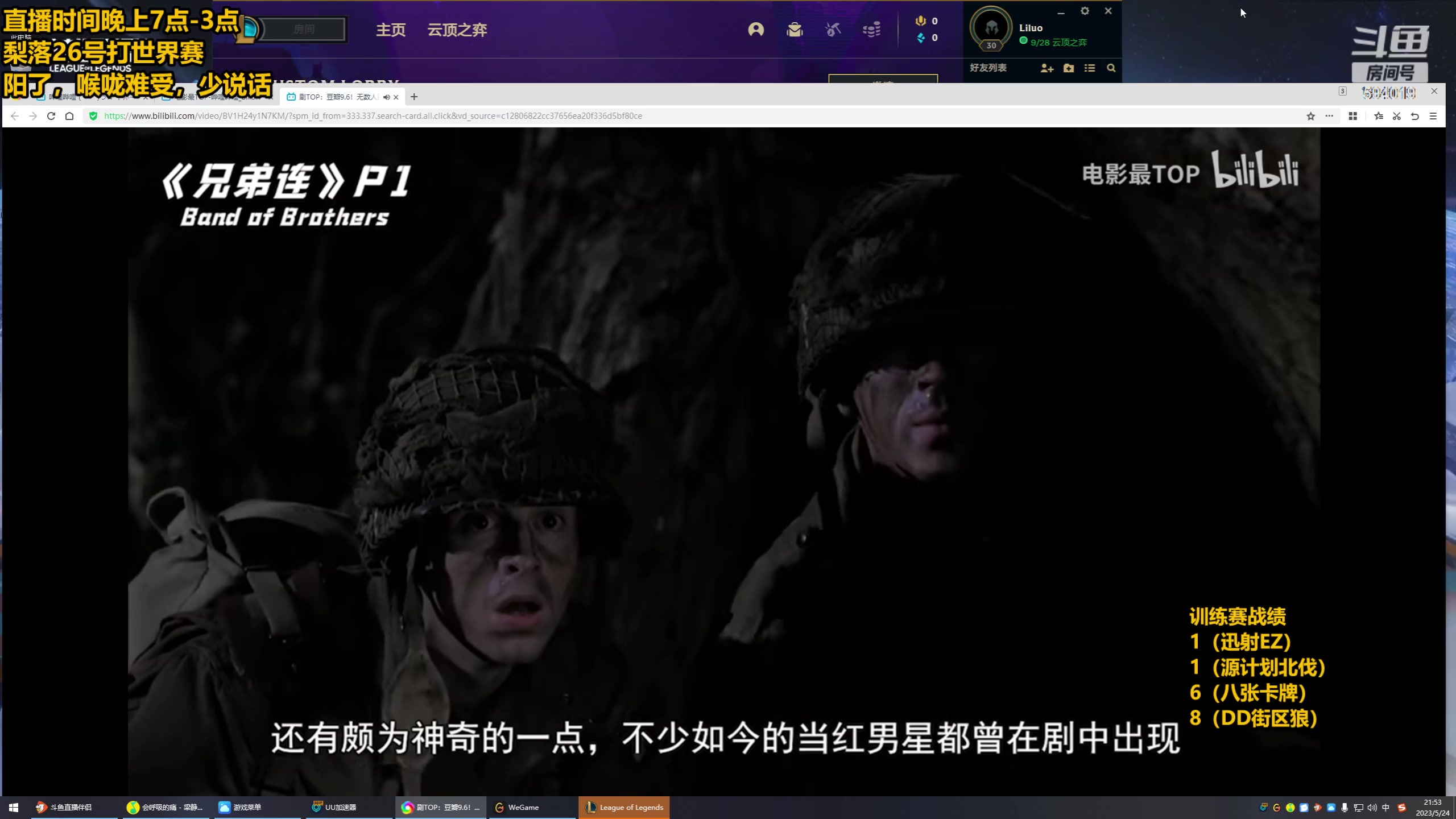Image resolution: width=1456 pixels, height=819 pixels.
Task: Switch to the browser taskbar item 剧TOP
Action: [x=441, y=807]
